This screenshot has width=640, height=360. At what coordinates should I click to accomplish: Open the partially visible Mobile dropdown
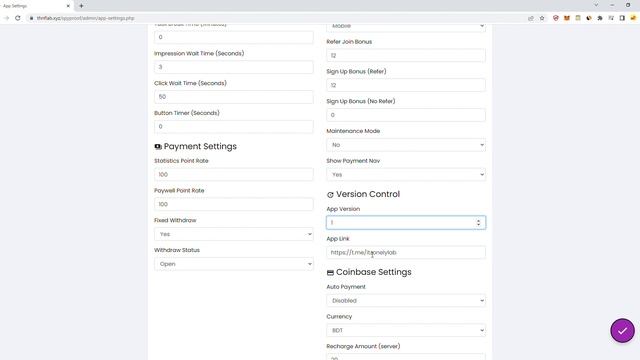406,27
